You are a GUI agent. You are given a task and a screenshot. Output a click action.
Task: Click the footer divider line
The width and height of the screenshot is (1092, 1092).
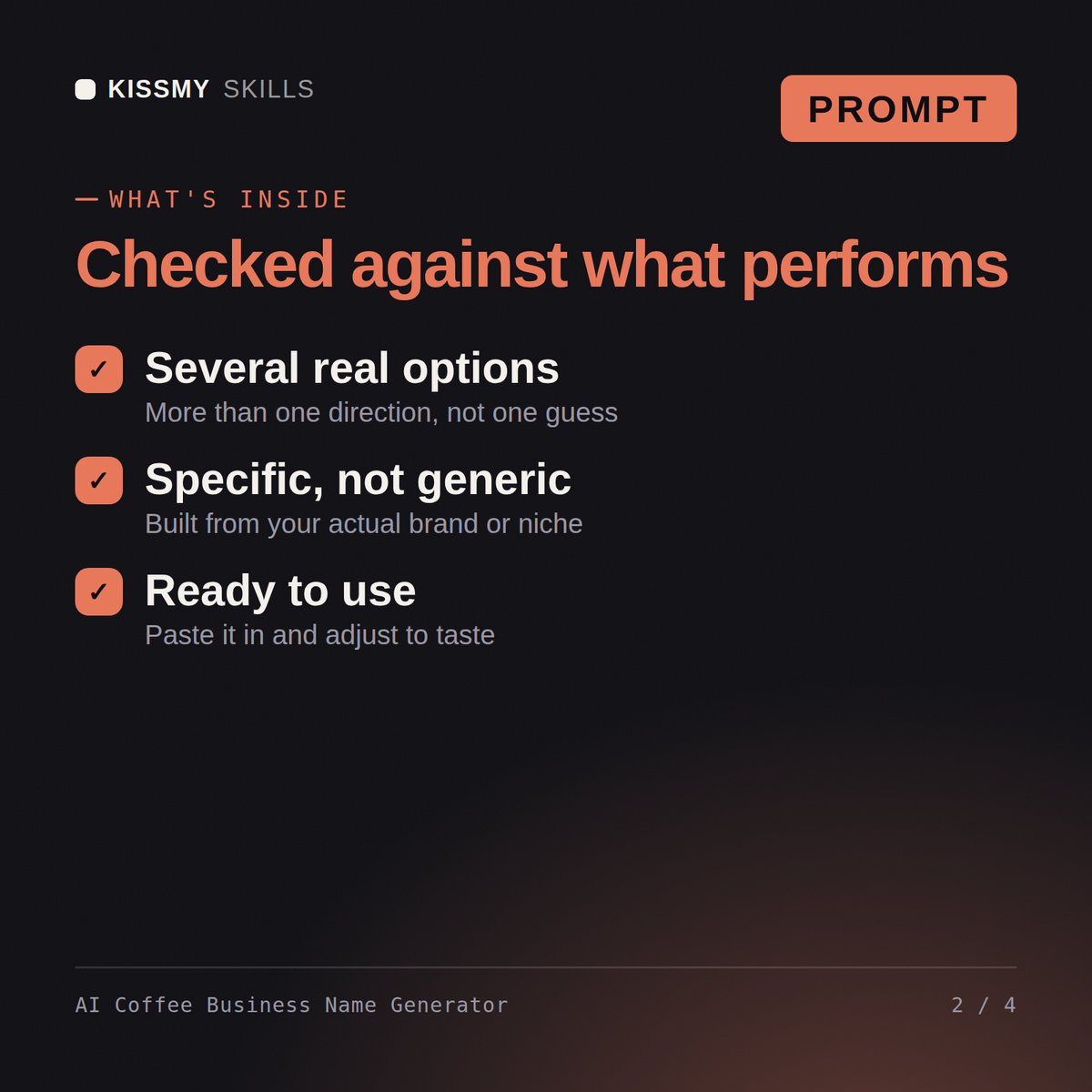click(546, 967)
